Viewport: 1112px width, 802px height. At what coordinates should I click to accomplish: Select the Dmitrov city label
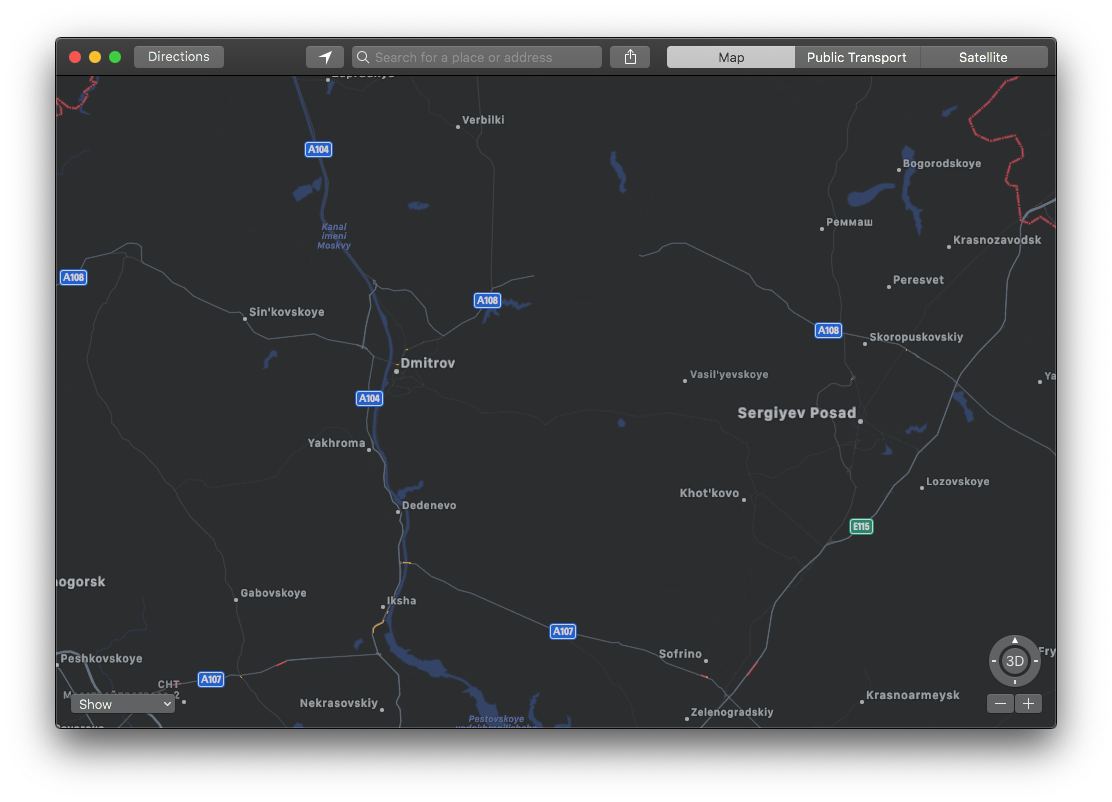tap(428, 363)
